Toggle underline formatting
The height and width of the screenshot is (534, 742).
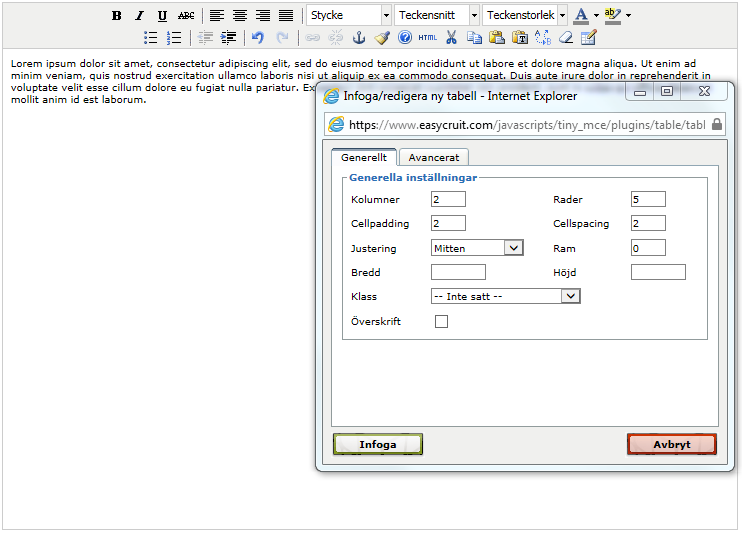(x=162, y=16)
